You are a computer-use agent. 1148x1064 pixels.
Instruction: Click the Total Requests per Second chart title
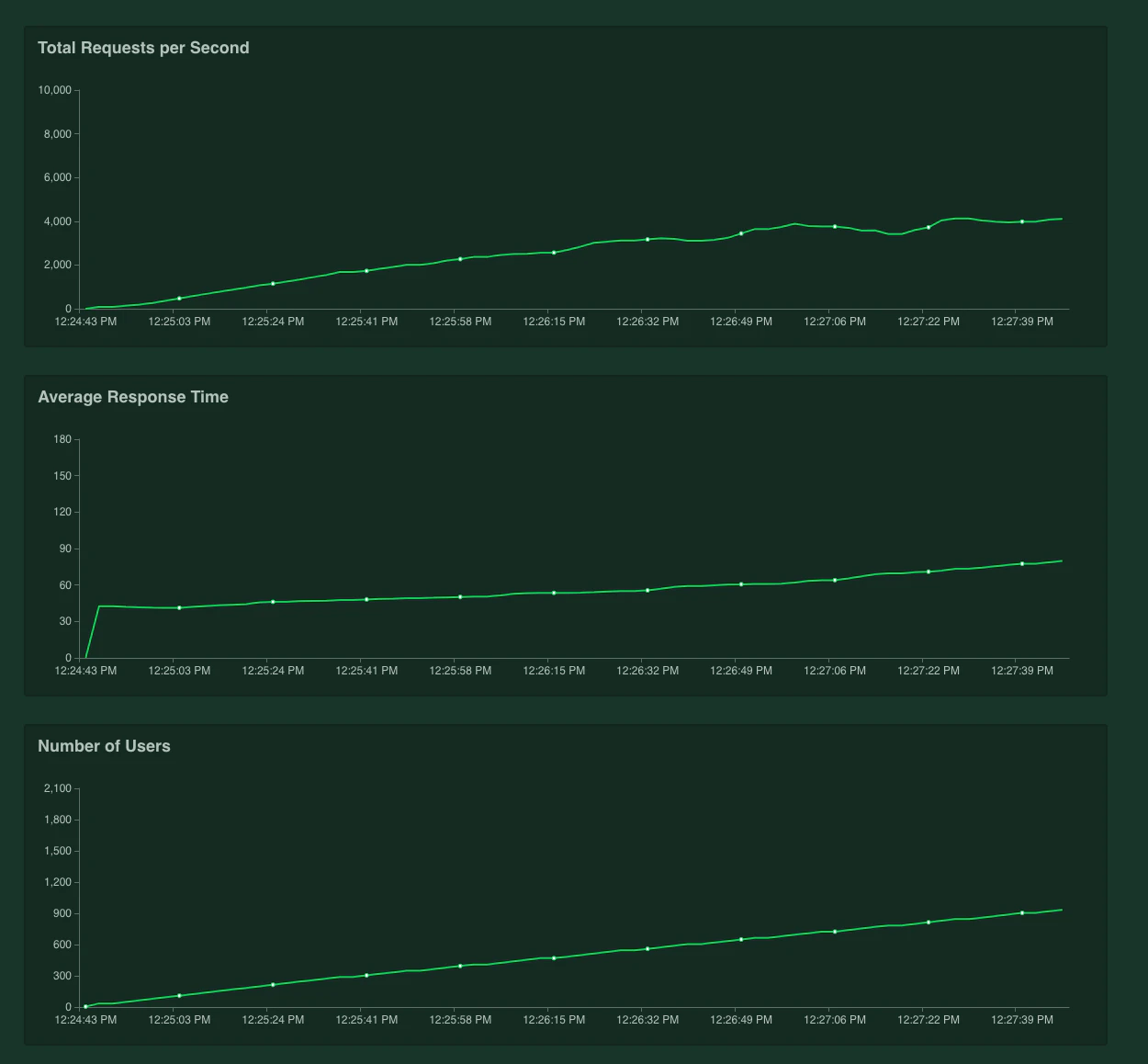pos(143,47)
